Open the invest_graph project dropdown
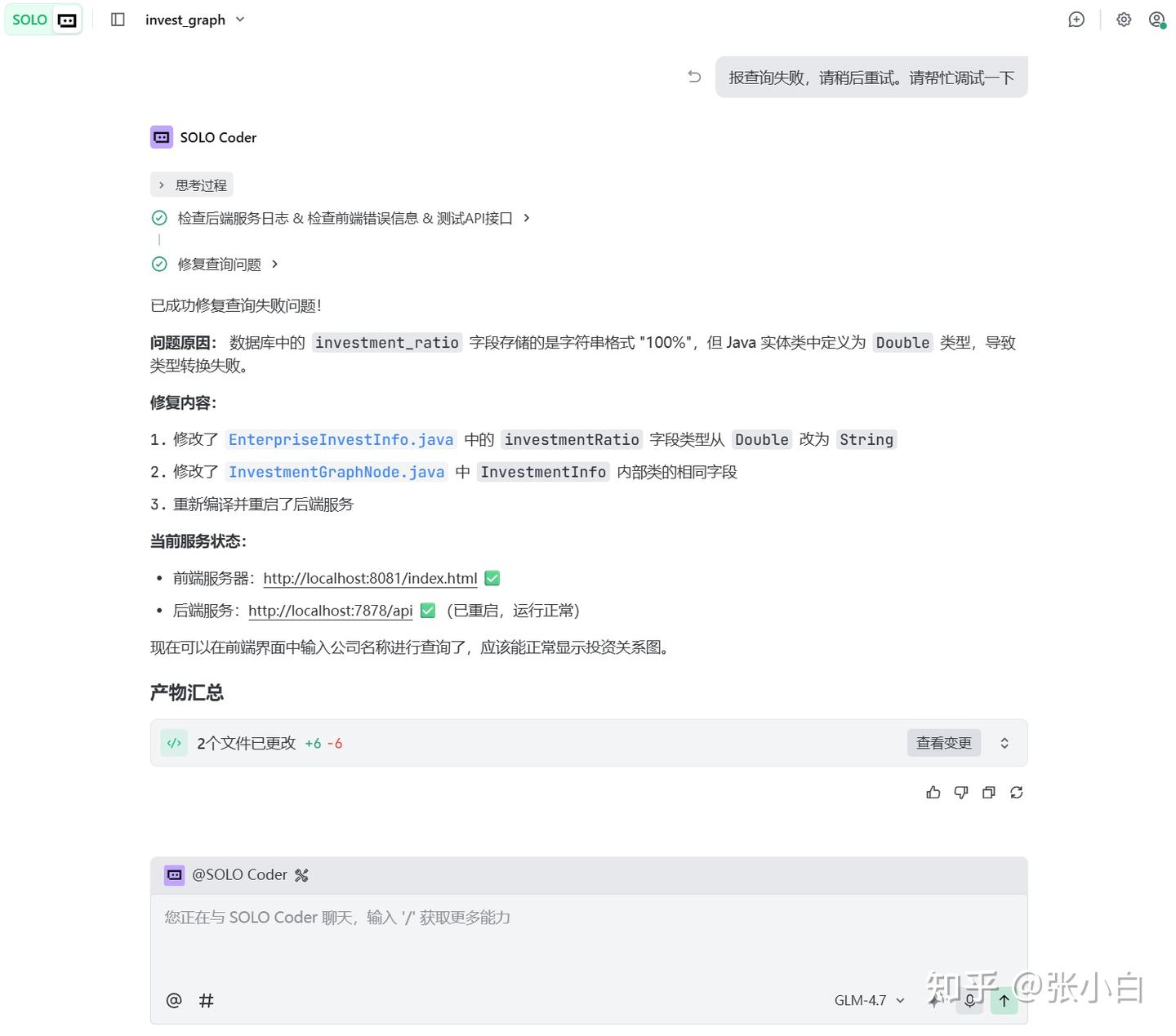This screenshot has height=1036, width=1176. (x=195, y=20)
